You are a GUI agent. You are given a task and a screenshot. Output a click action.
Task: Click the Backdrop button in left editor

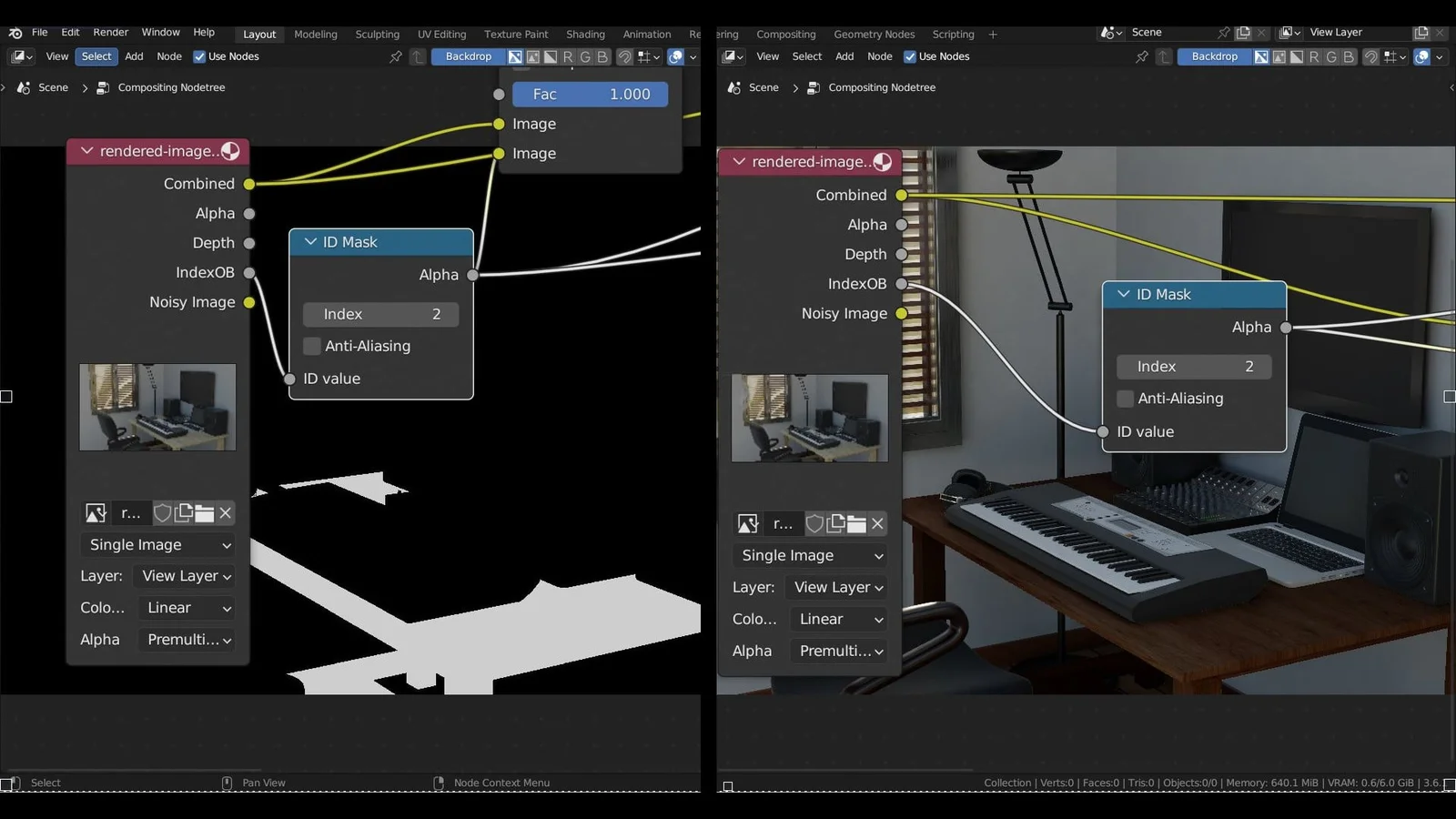click(468, 56)
